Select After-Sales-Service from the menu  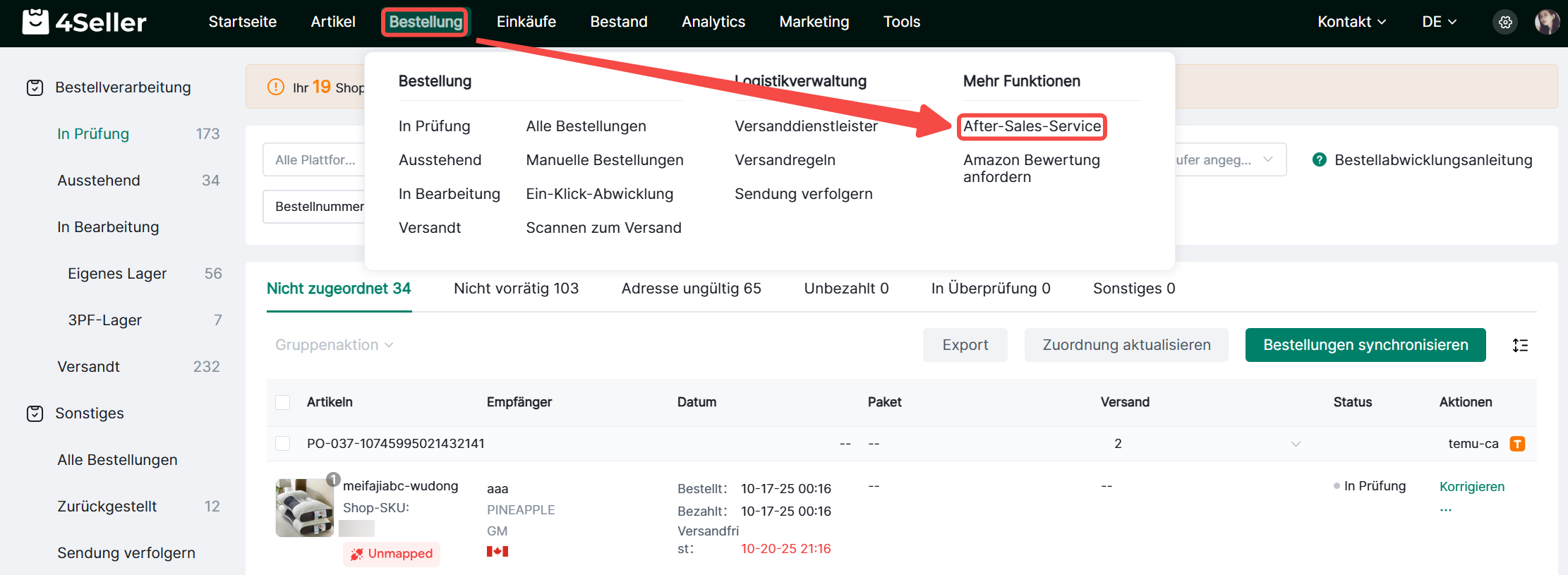point(1032,126)
